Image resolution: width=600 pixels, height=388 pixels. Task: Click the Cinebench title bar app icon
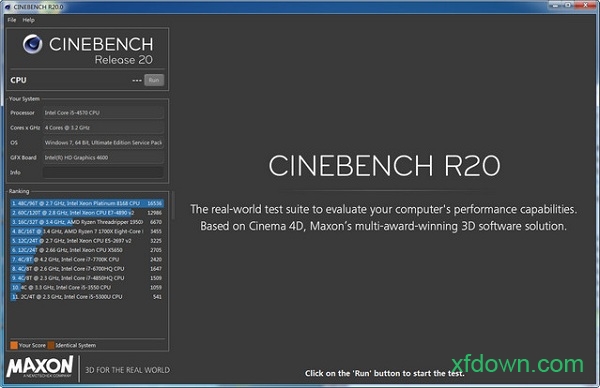click(8, 7)
